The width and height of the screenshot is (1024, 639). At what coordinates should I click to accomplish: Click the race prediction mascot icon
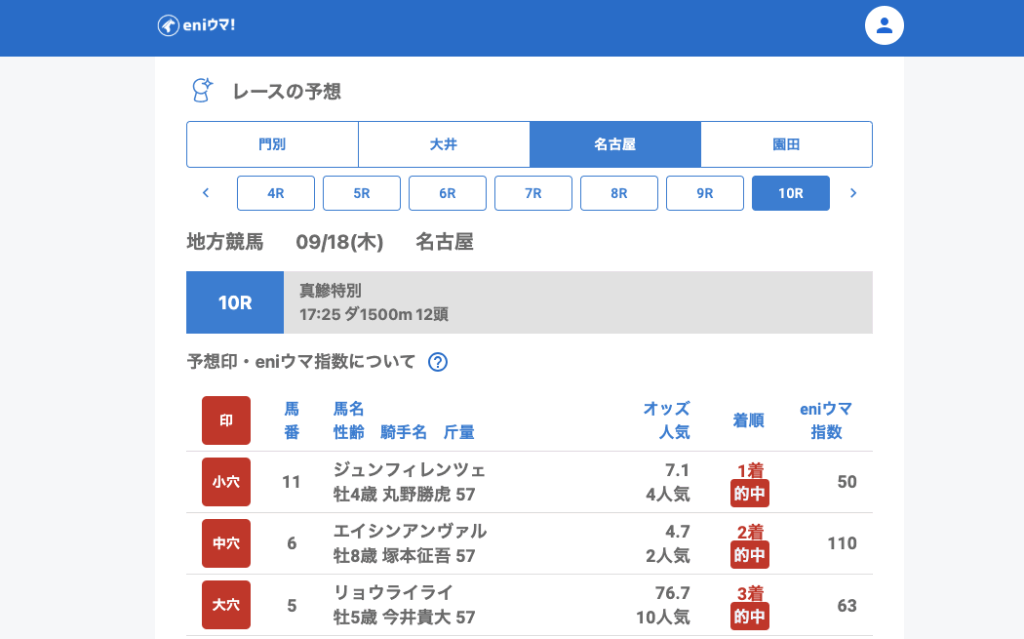(203, 91)
